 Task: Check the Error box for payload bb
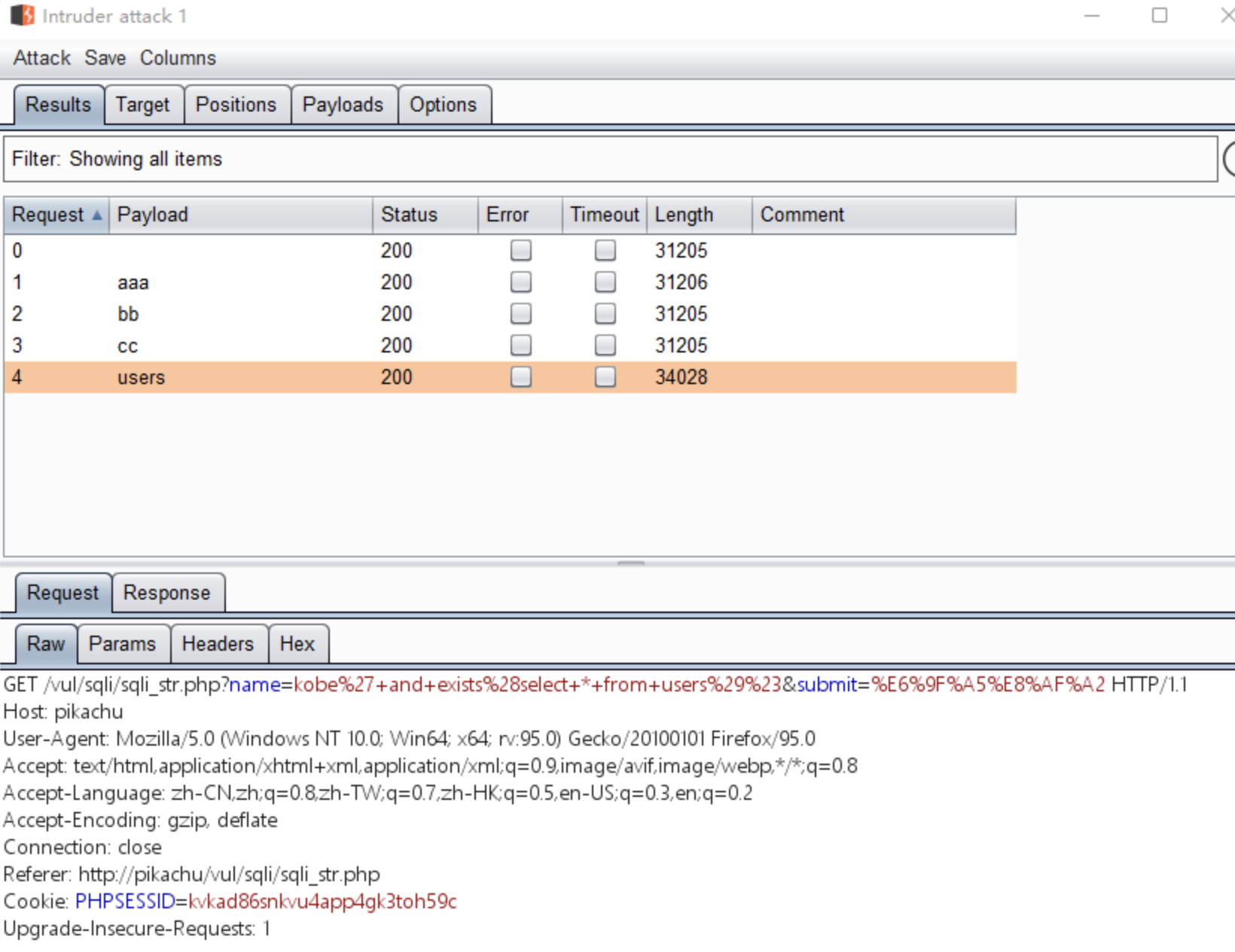(520, 313)
